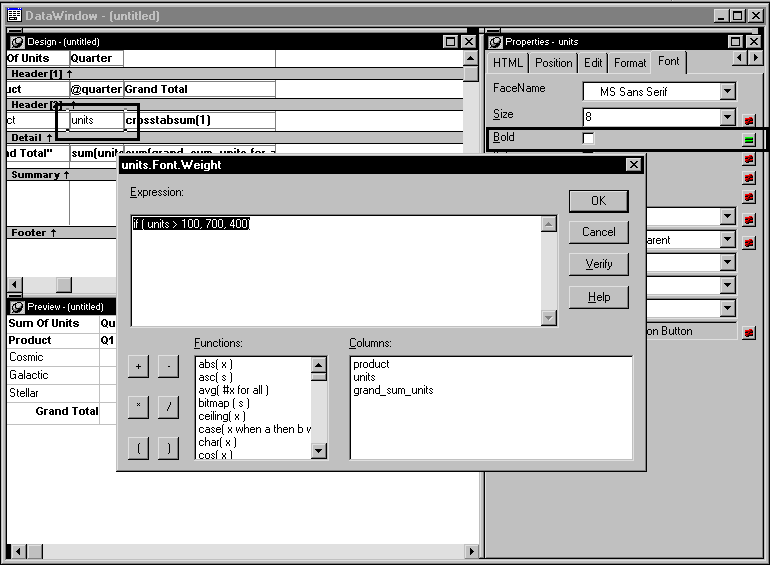Open the Size dropdown
This screenshot has width=770, height=565.
(728, 117)
